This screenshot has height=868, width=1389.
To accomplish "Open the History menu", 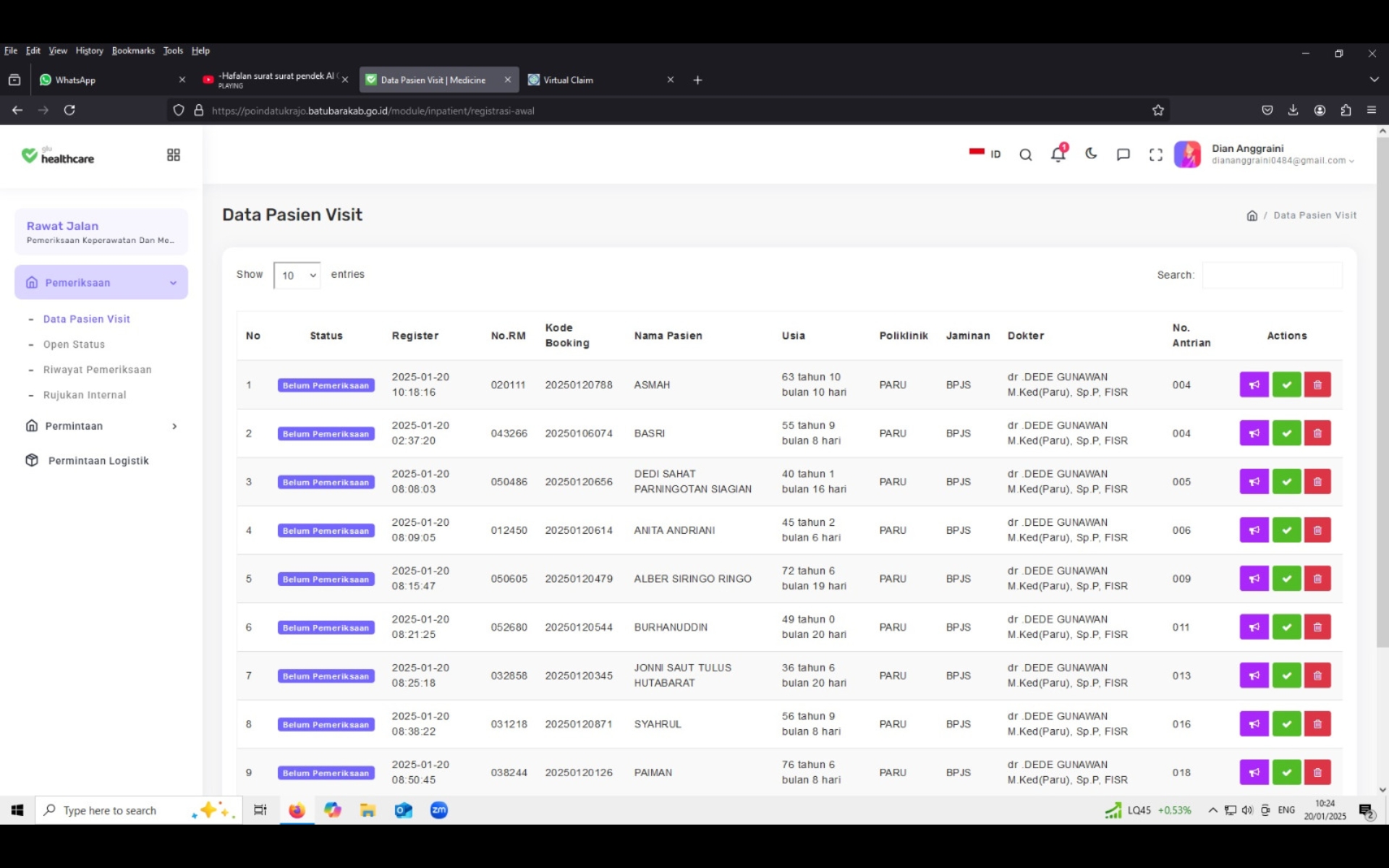I will click(89, 51).
